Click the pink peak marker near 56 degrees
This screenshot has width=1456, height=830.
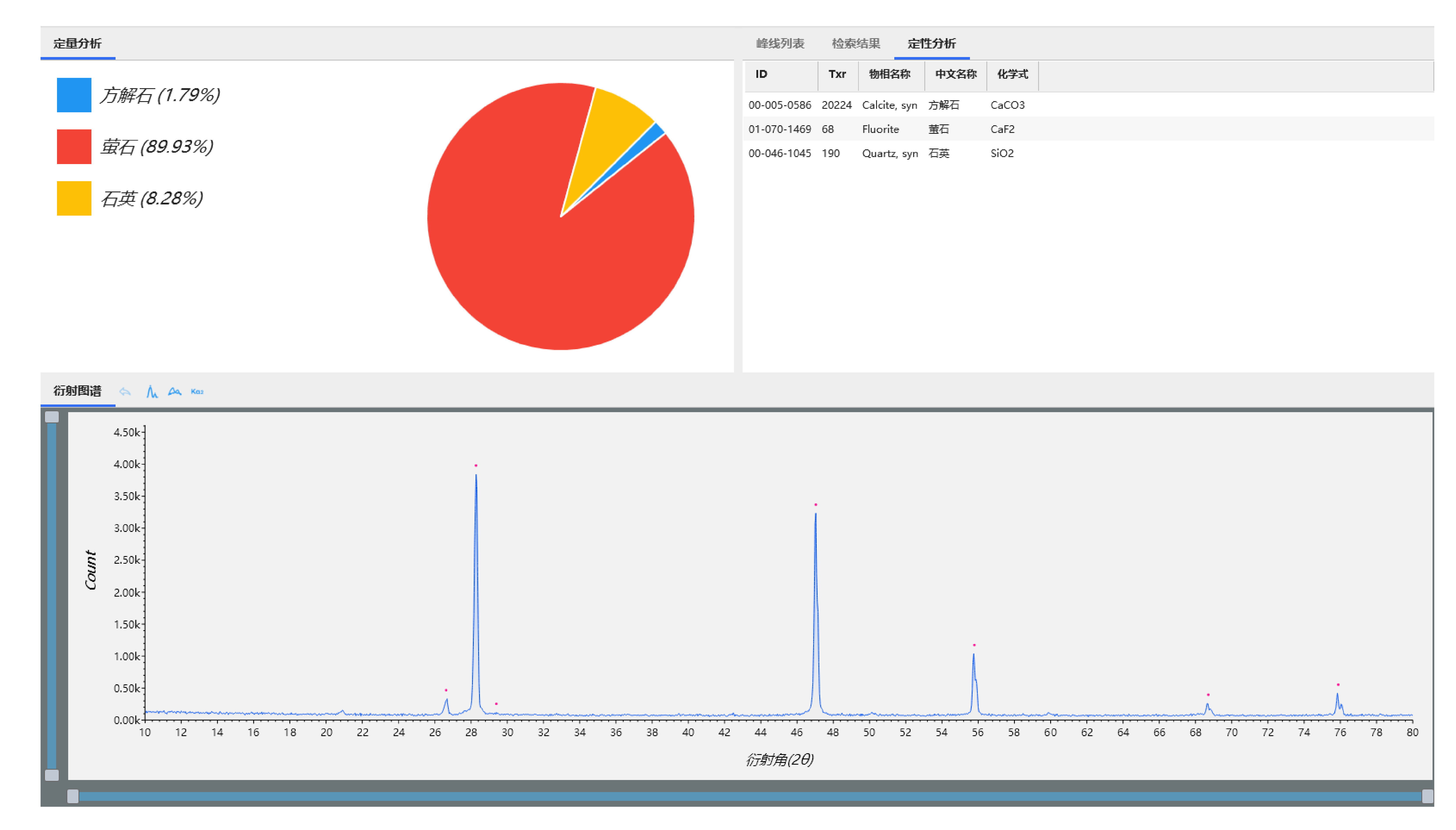click(x=974, y=645)
